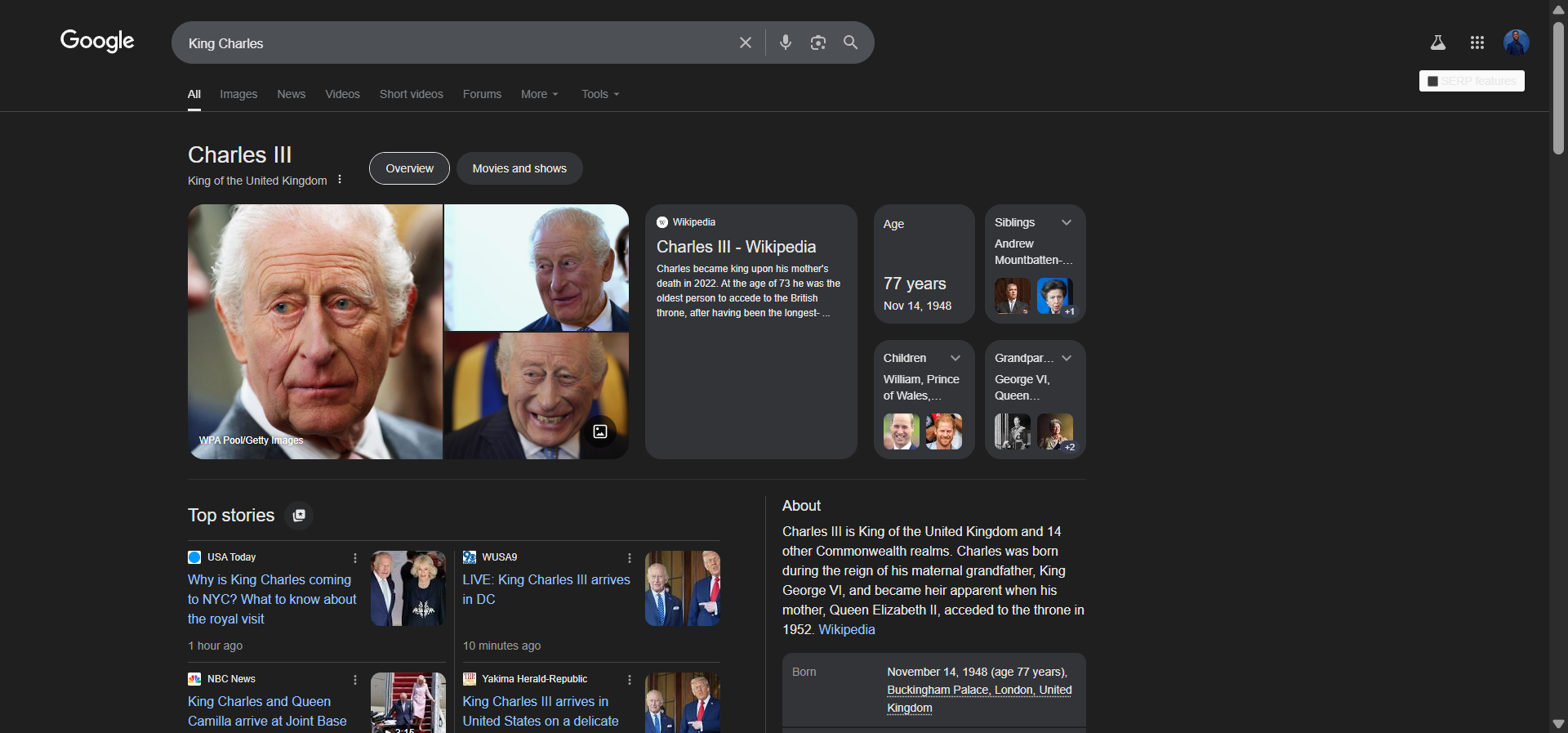Clear the search box text
Image resolution: width=1568 pixels, height=733 pixels.
click(745, 42)
